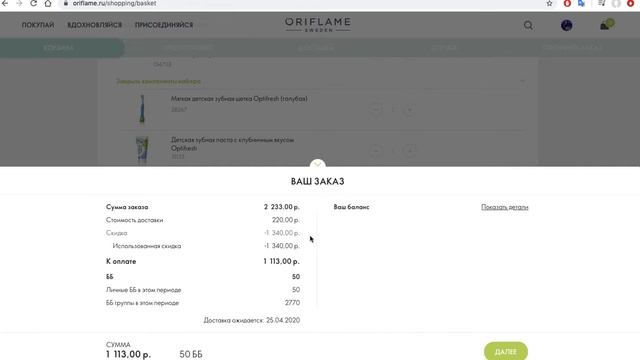Collapse the order summary with chevron
Viewport: 640px width, 360px height.
(318, 164)
